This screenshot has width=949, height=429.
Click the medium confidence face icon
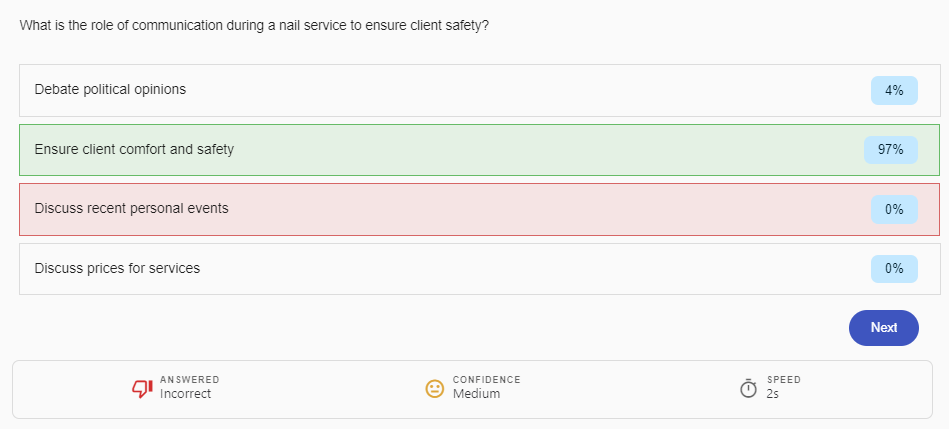[x=435, y=388]
